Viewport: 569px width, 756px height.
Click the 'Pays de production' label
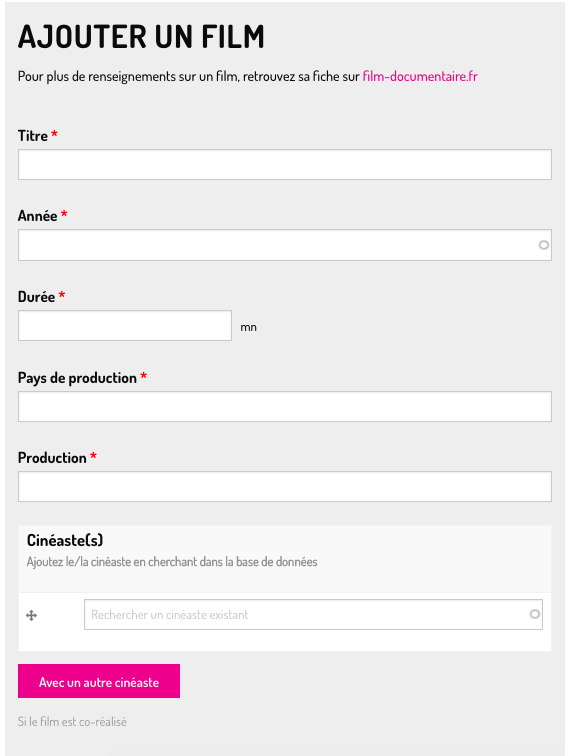point(77,378)
